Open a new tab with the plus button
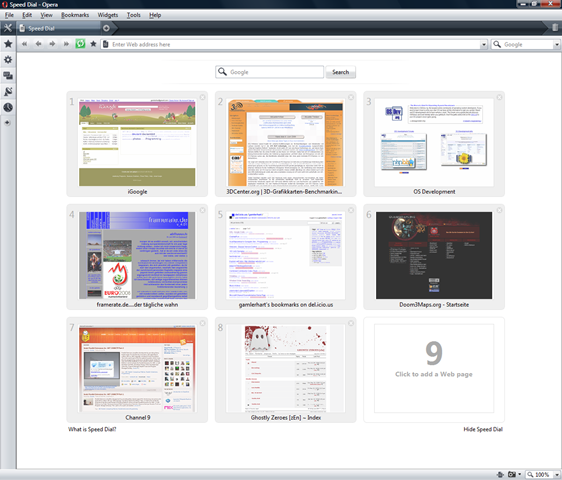Image resolution: width=562 pixels, height=480 pixels. (x=106, y=28)
